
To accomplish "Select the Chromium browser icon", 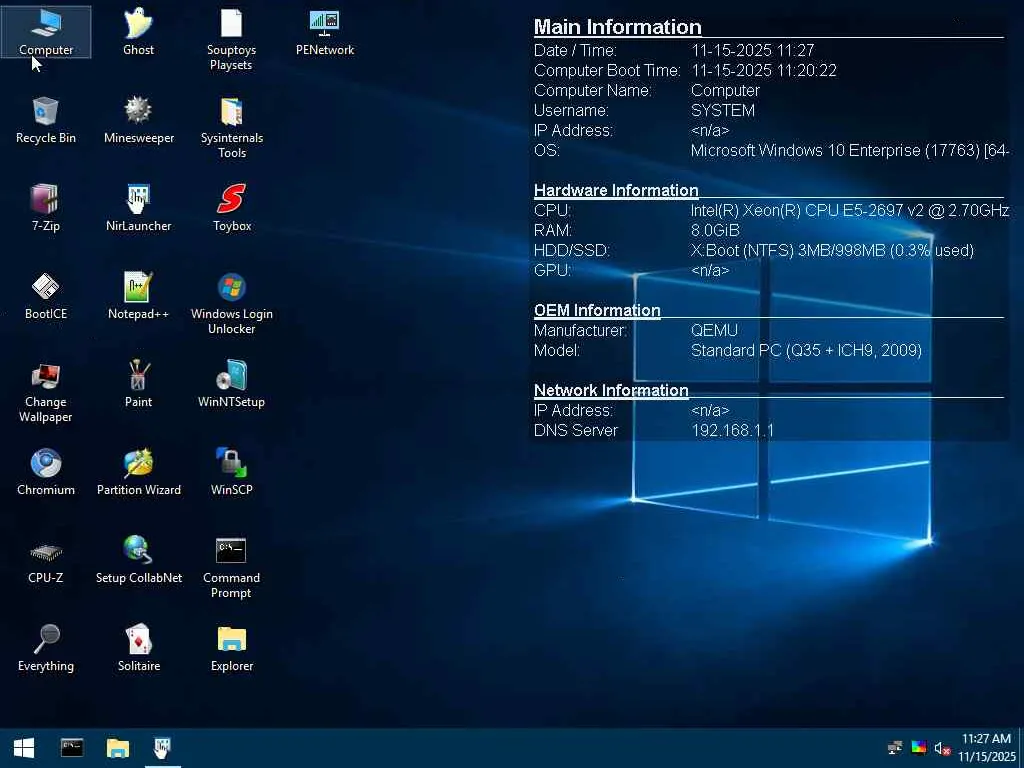I will coord(46,472).
